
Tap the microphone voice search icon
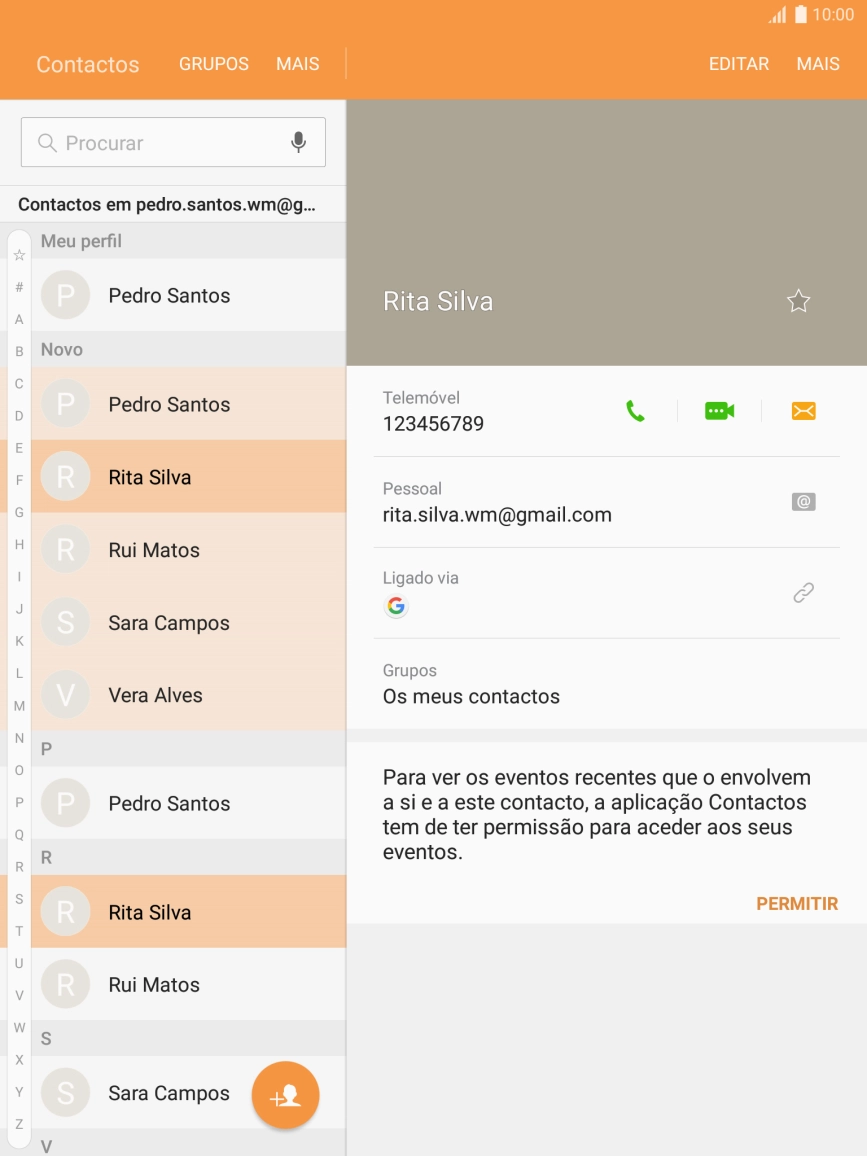point(298,143)
